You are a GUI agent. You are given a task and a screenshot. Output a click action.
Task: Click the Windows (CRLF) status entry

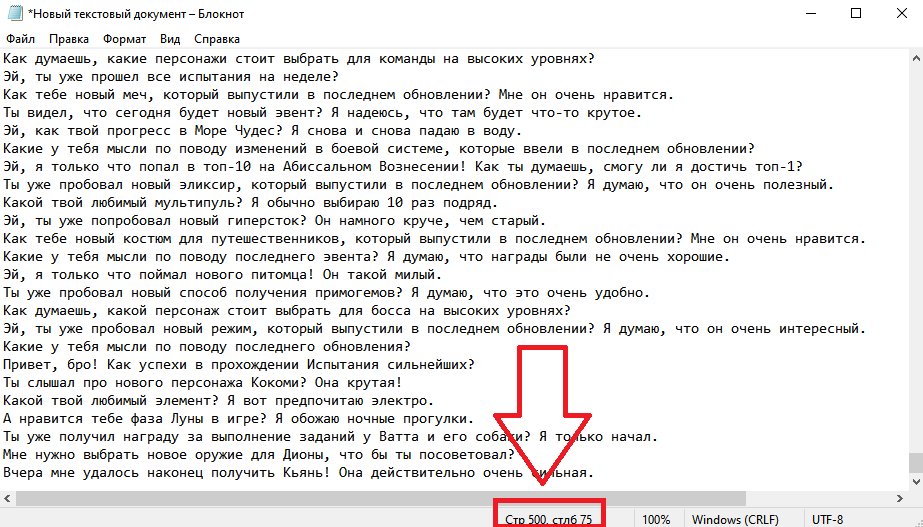735,519
